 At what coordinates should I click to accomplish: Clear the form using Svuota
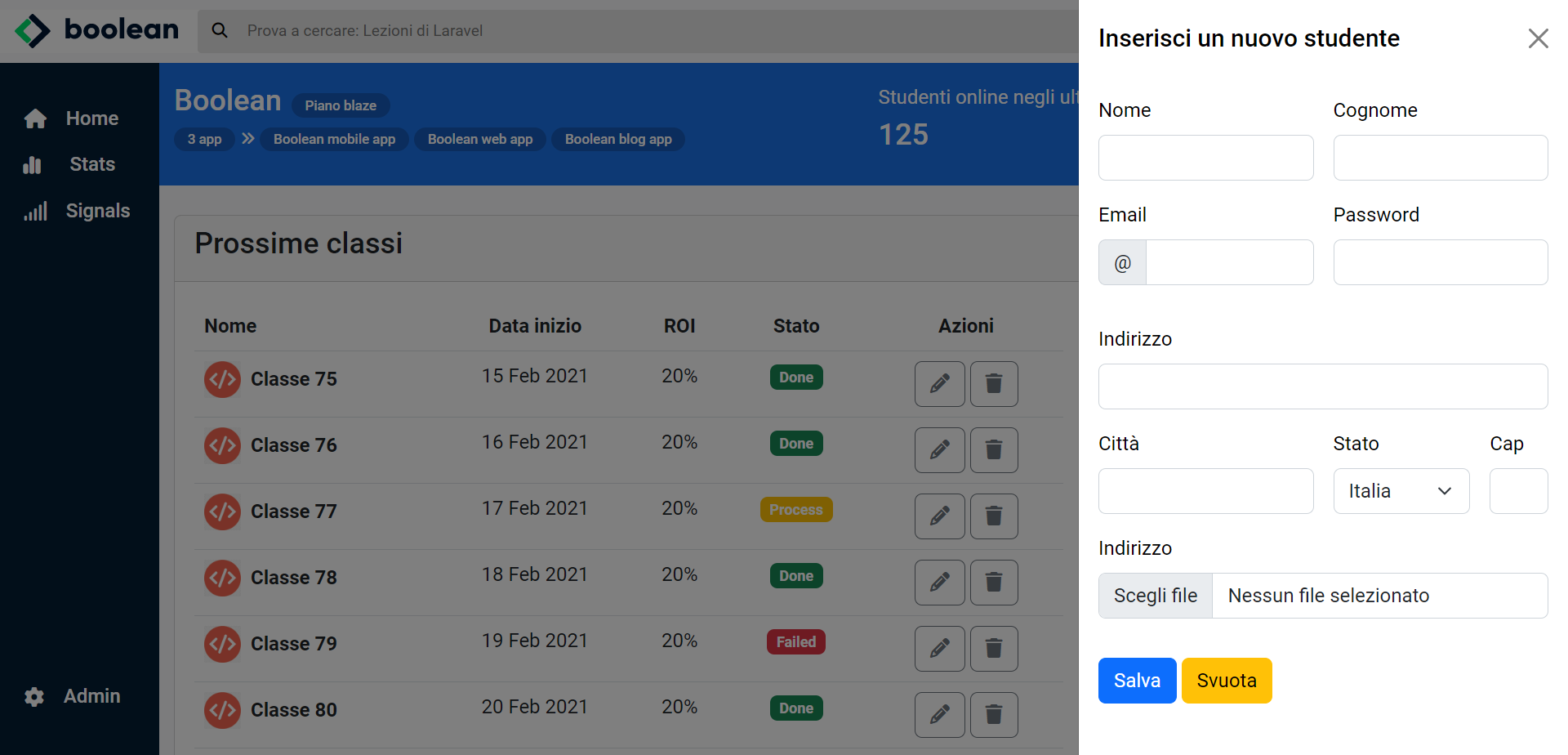1226,680
